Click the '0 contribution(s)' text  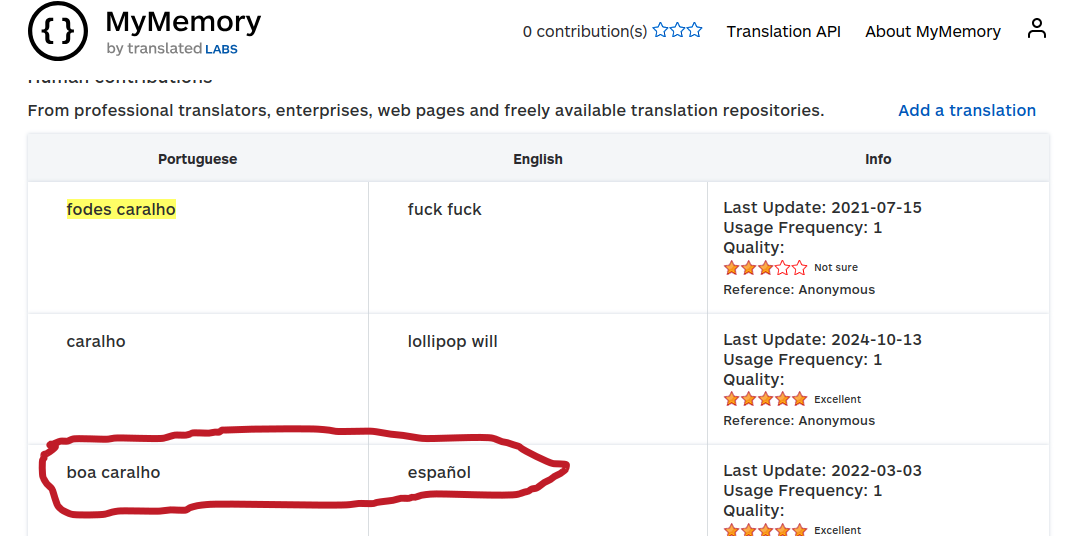(x=584, y=31)
